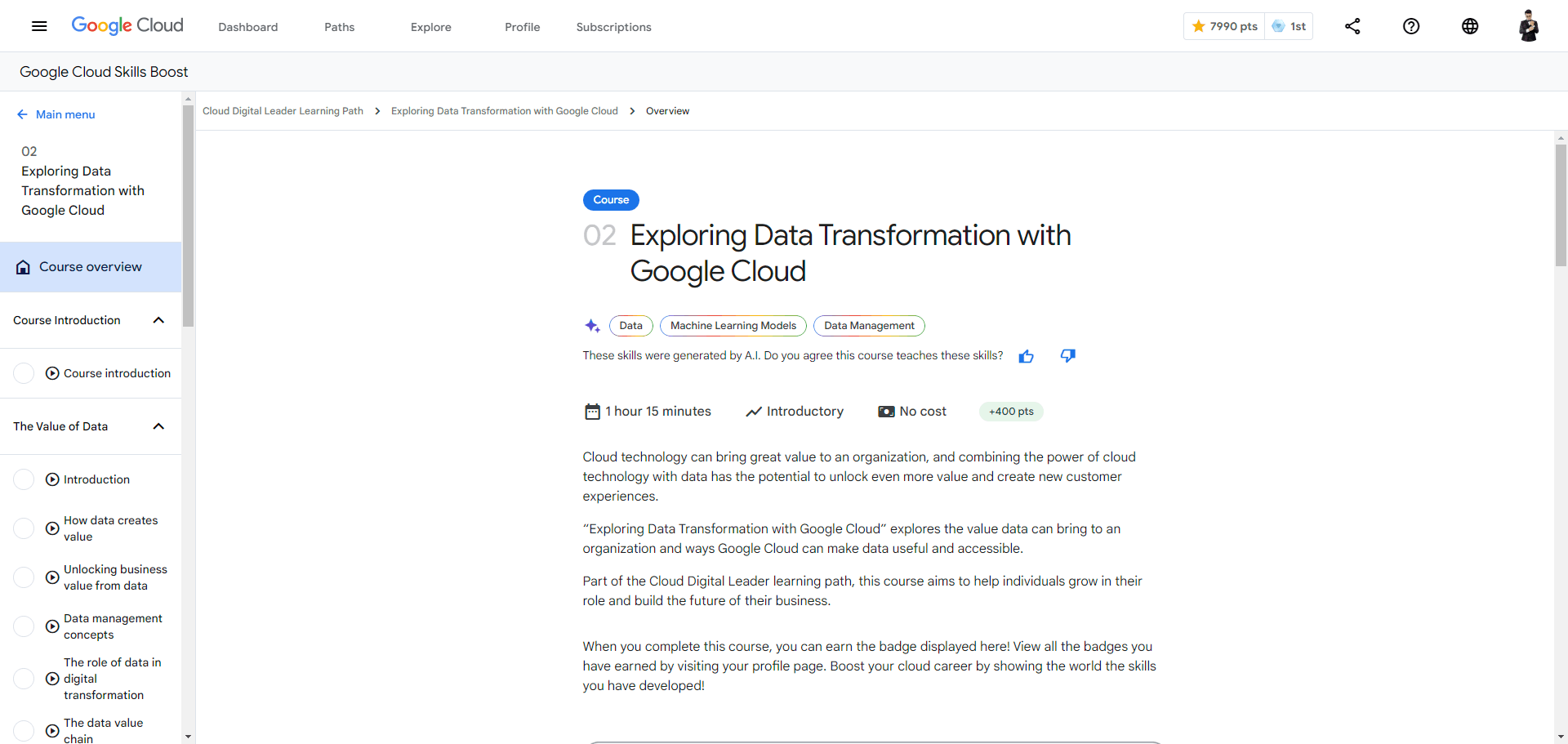Click the breadcrumb chevron after Learning Path

click(x=377, y=111)
